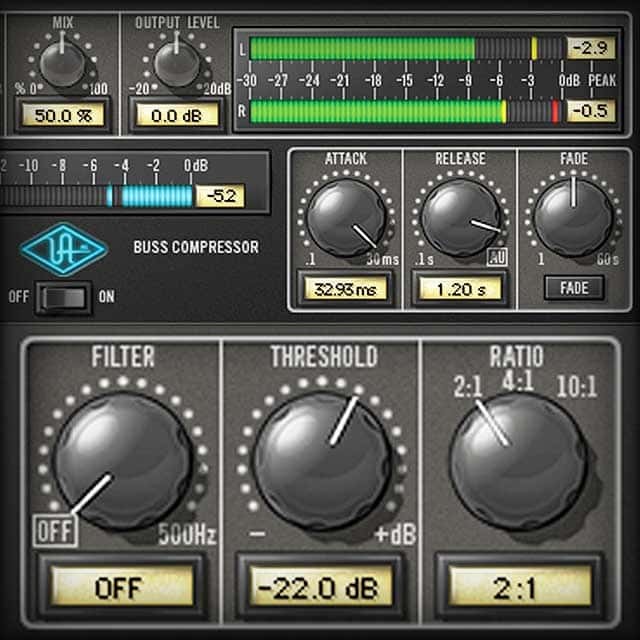Click the FADE button
This screenshot has height=640, width=640.
click(574, 288)
